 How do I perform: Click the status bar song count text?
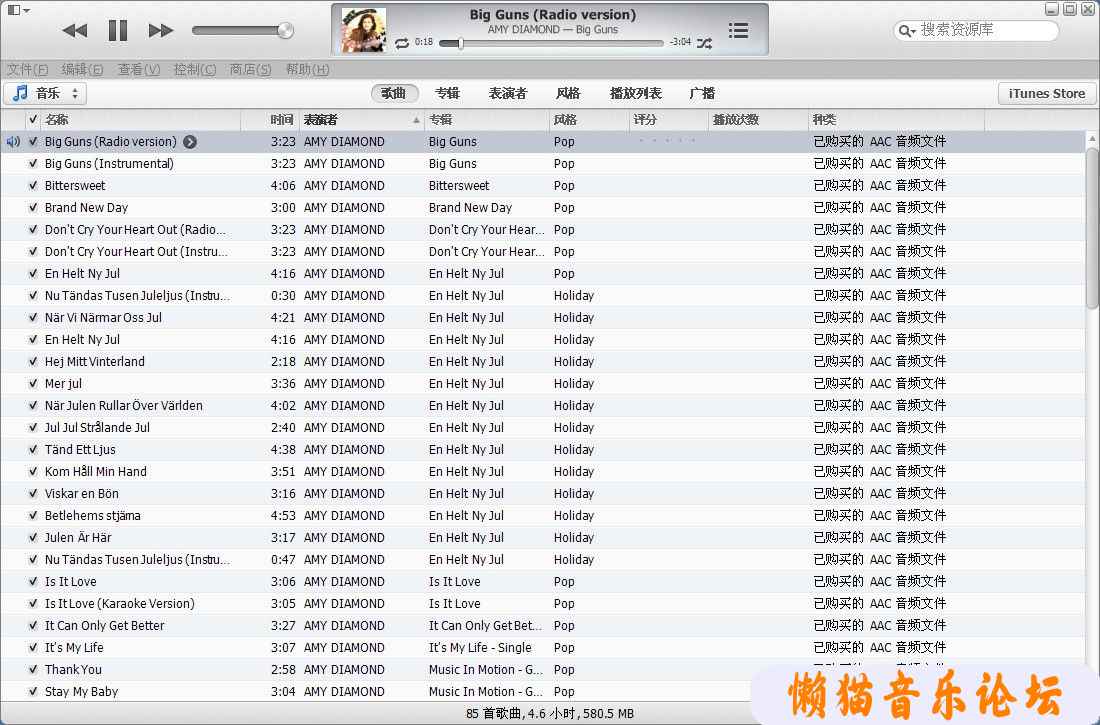550,714
